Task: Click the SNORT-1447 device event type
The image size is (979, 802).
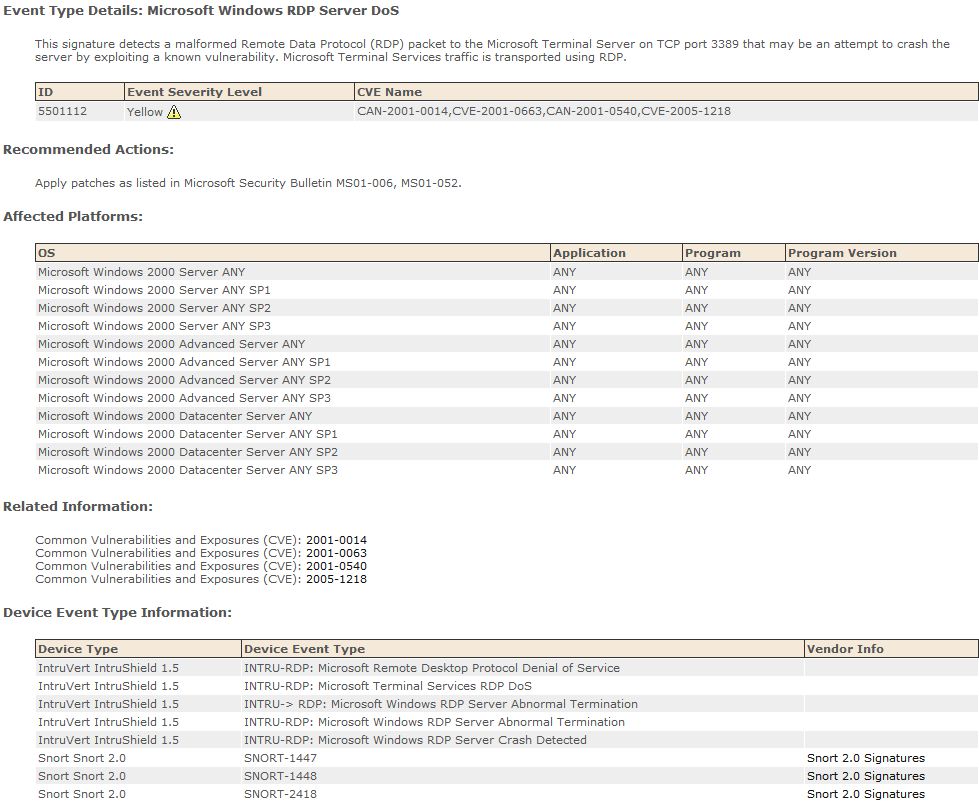Action: coord(280,758)
